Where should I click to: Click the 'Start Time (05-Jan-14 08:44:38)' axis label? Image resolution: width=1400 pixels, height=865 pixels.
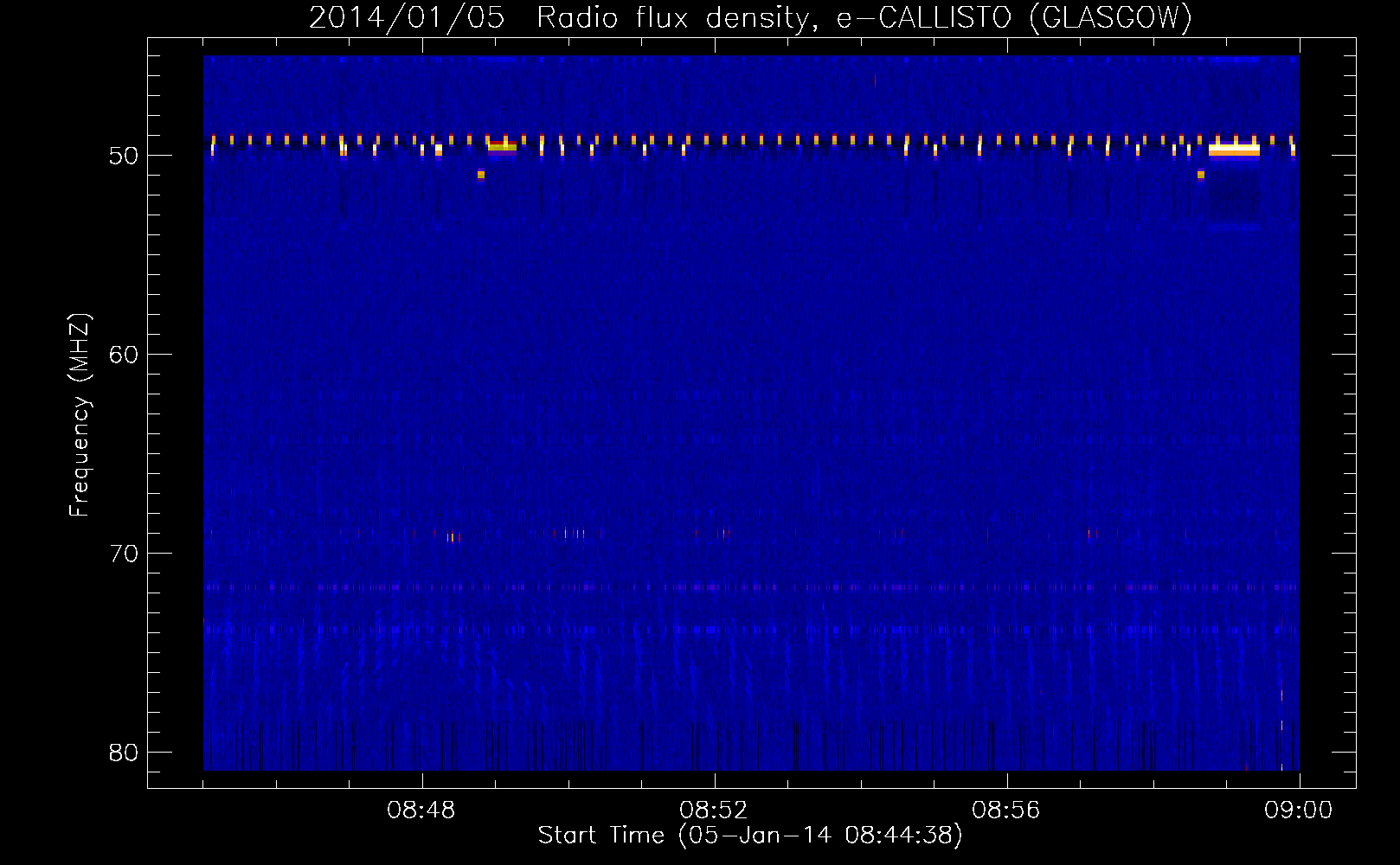pos(750,836)
